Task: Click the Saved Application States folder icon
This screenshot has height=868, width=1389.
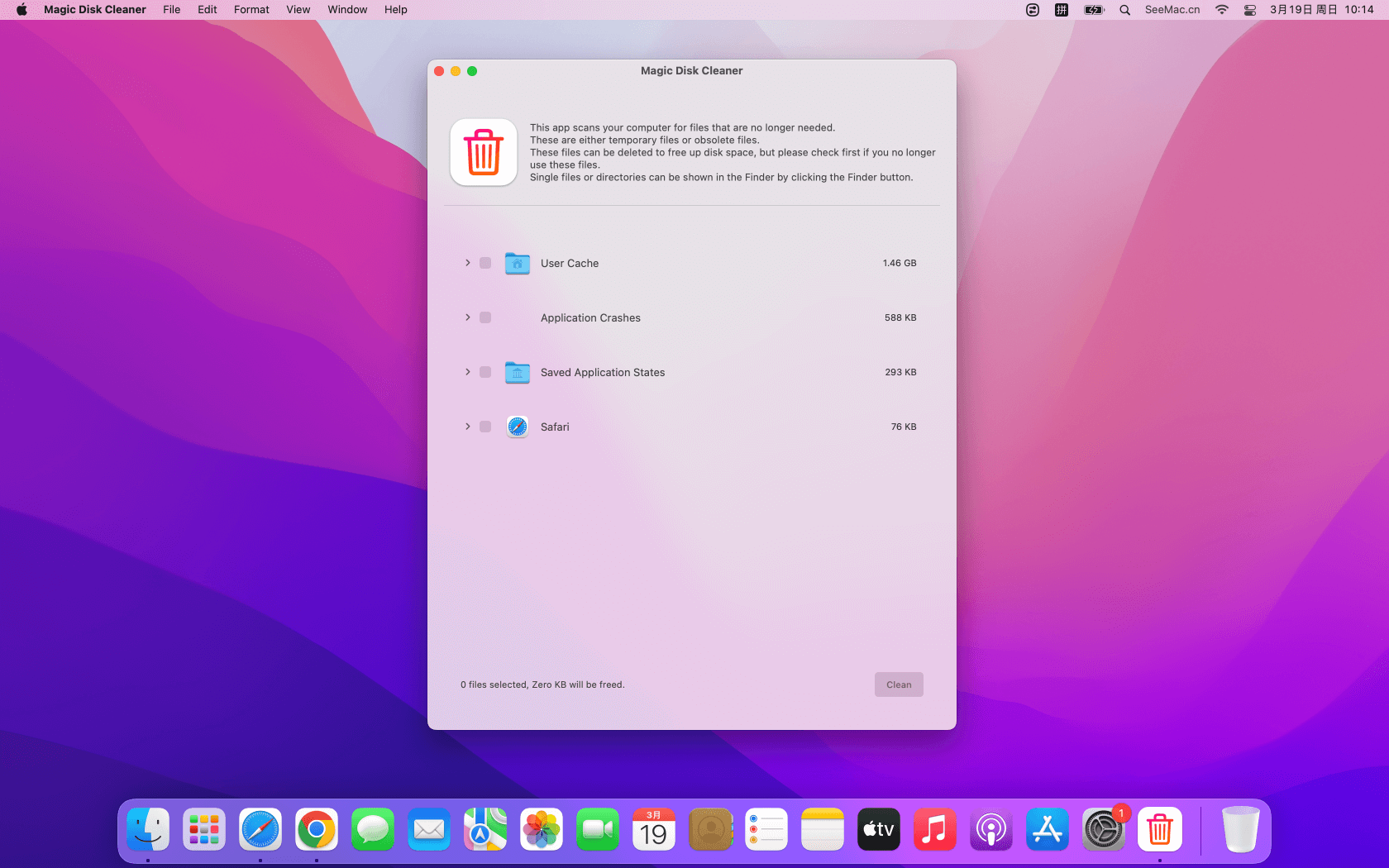Action: 517,372
